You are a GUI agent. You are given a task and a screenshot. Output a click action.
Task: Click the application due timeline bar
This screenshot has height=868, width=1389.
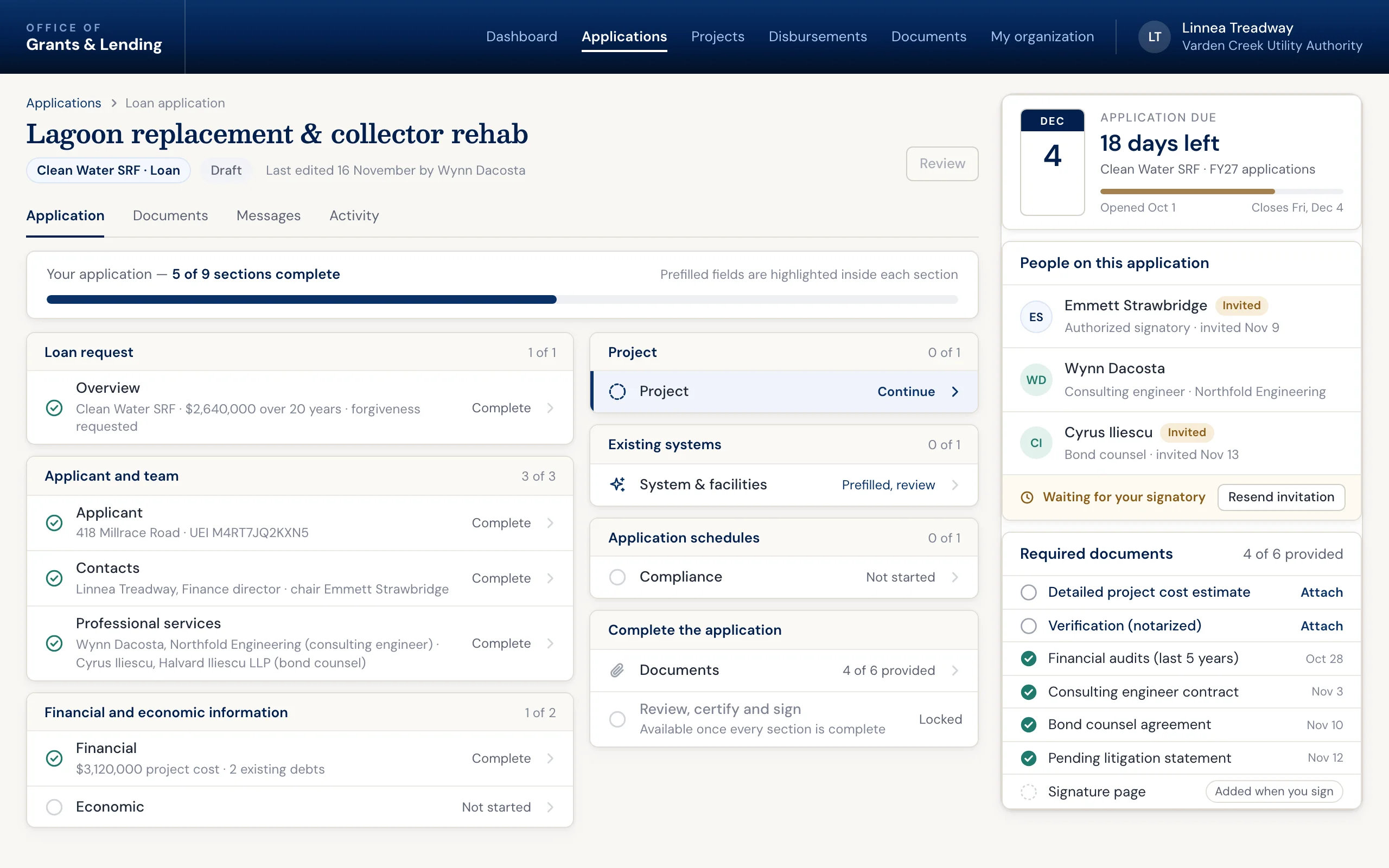pyautogui.click(x=1221, y=191)
